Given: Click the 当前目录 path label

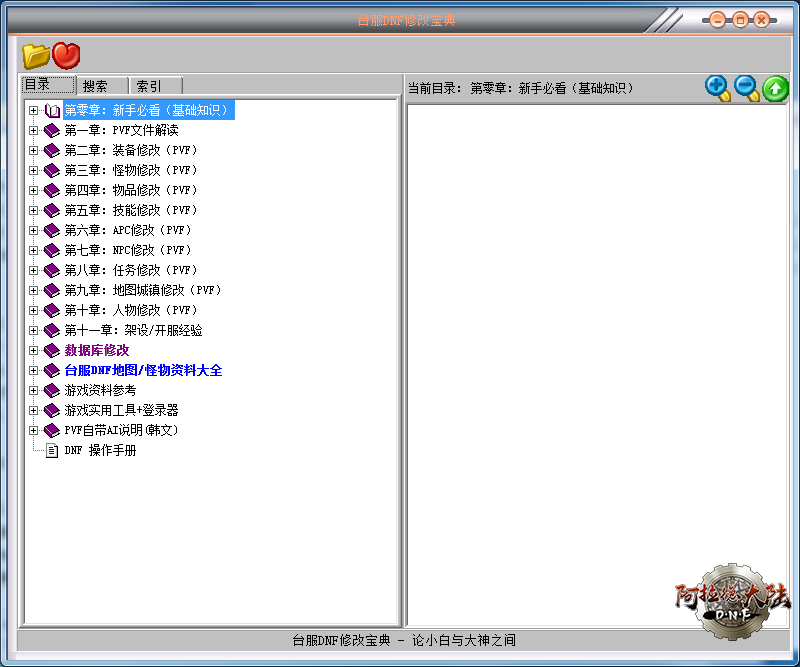Looking at the screenshot, I should (521, 88).
